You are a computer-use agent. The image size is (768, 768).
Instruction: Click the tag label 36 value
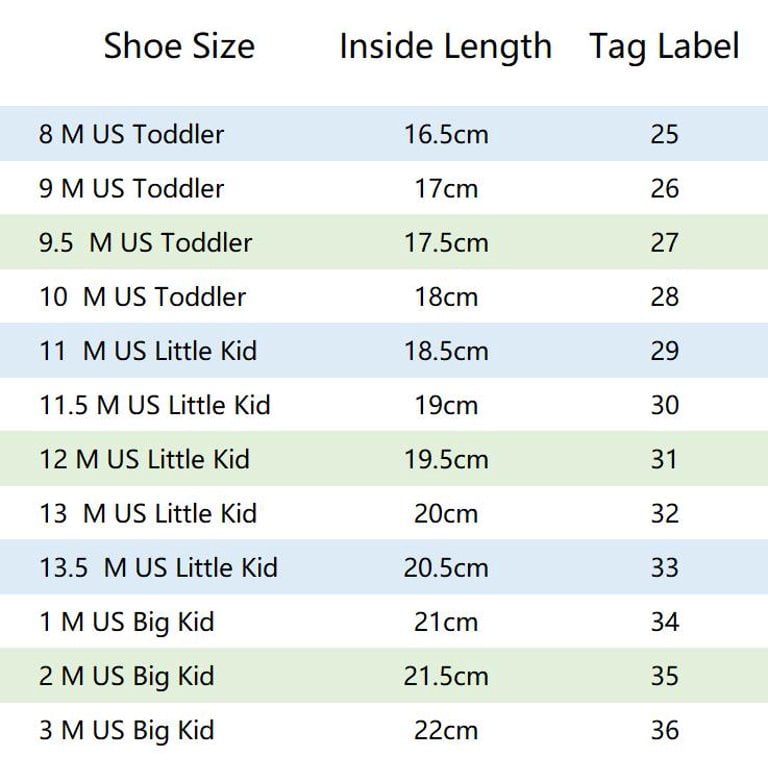pyautogui.click(x=665, y=730)
